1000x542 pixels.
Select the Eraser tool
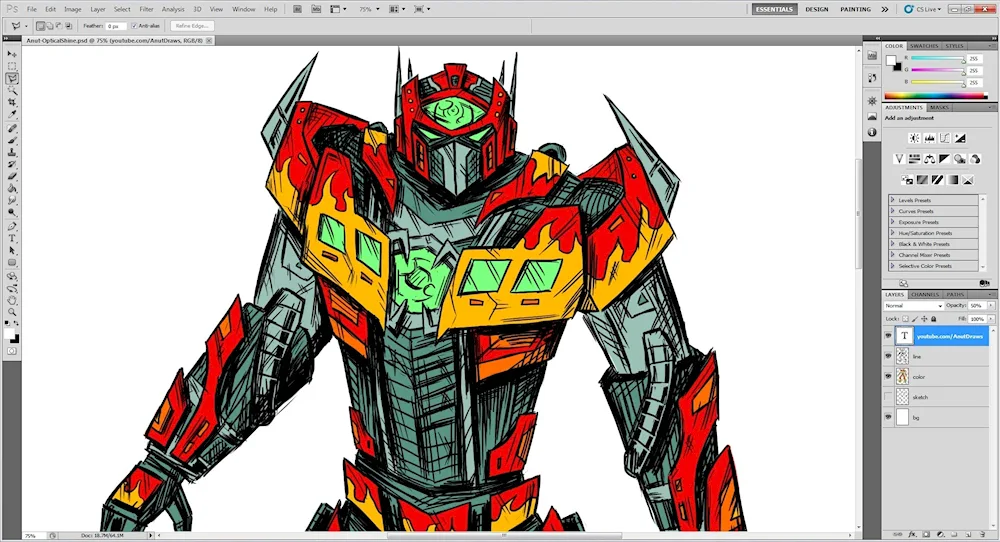(12, 177)
